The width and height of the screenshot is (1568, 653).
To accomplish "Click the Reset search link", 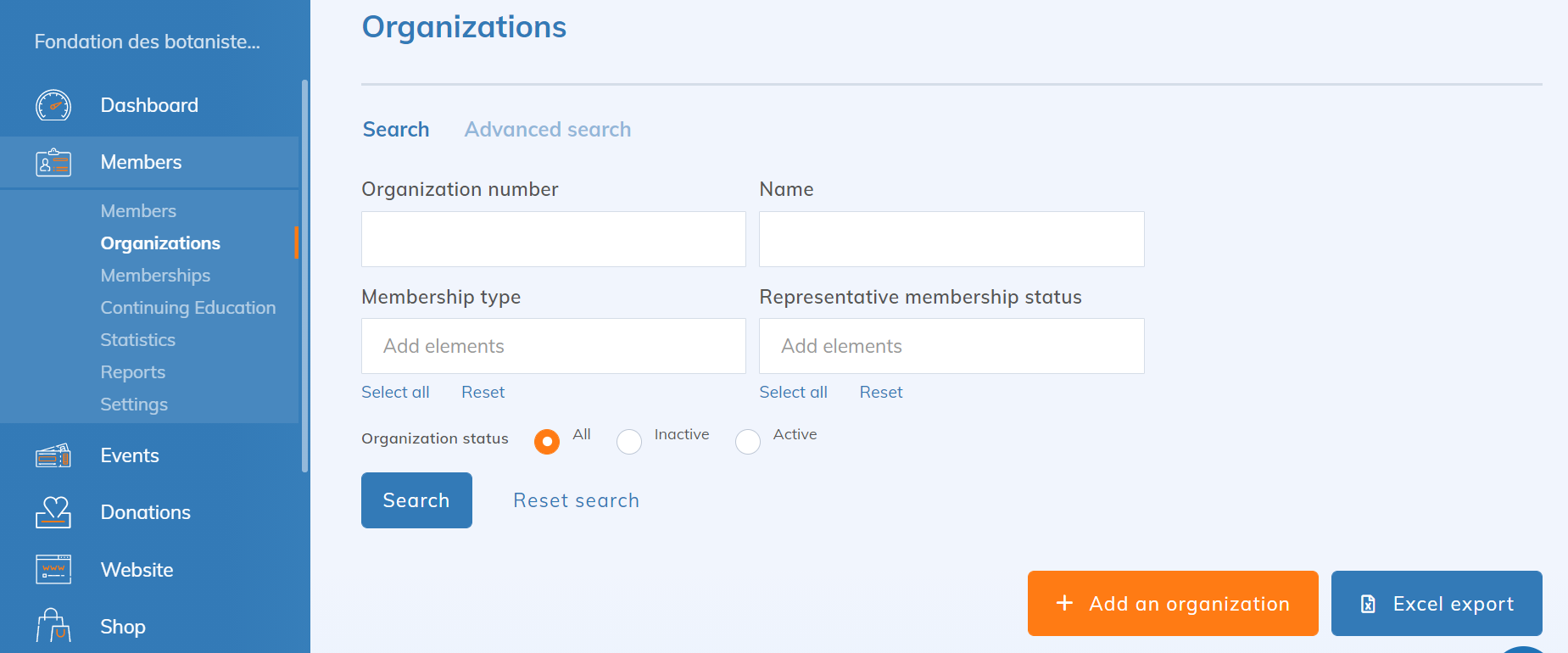I will pos(576,500).
